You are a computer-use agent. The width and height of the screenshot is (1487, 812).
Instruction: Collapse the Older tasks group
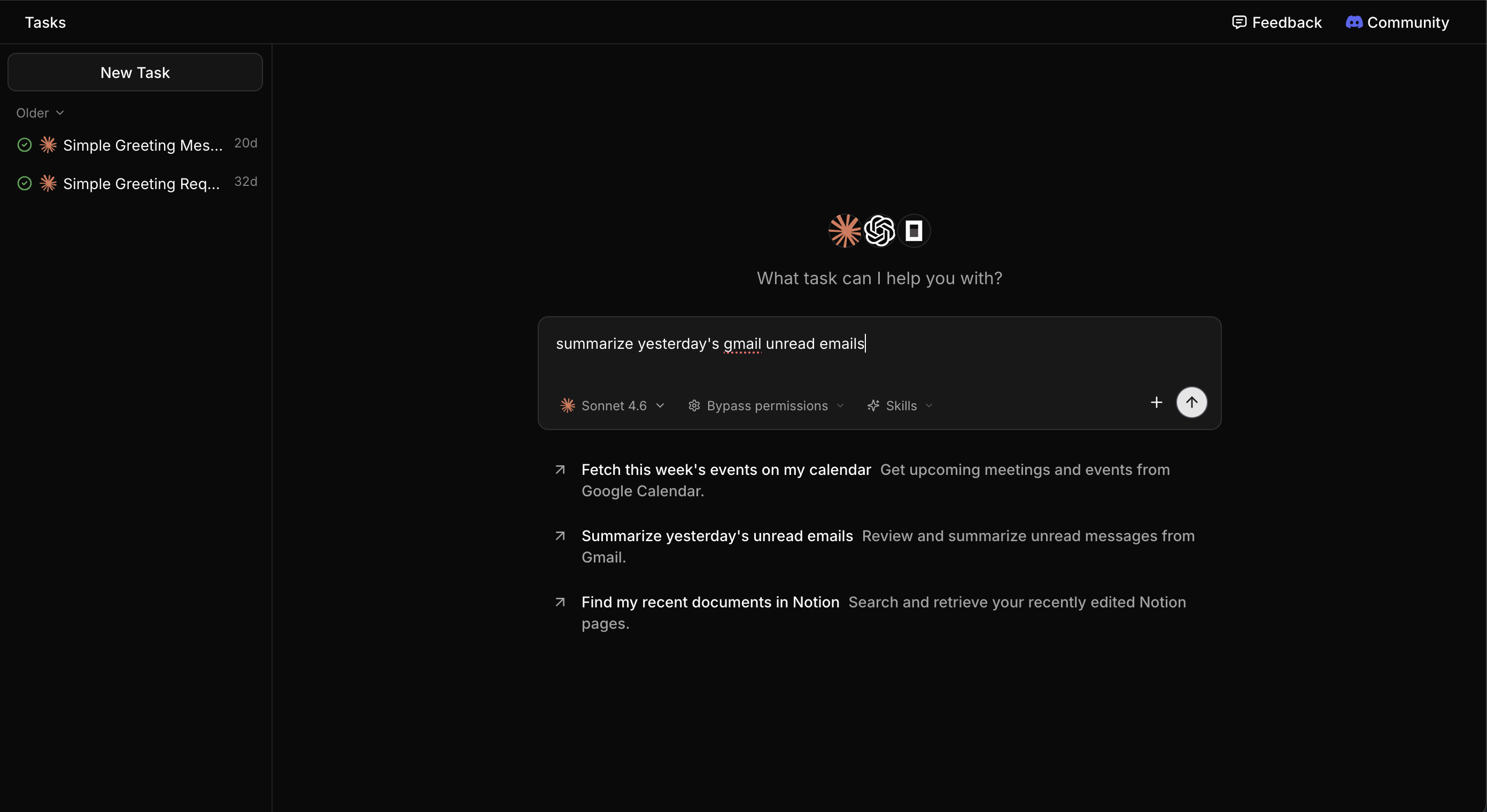coord(40,113)
